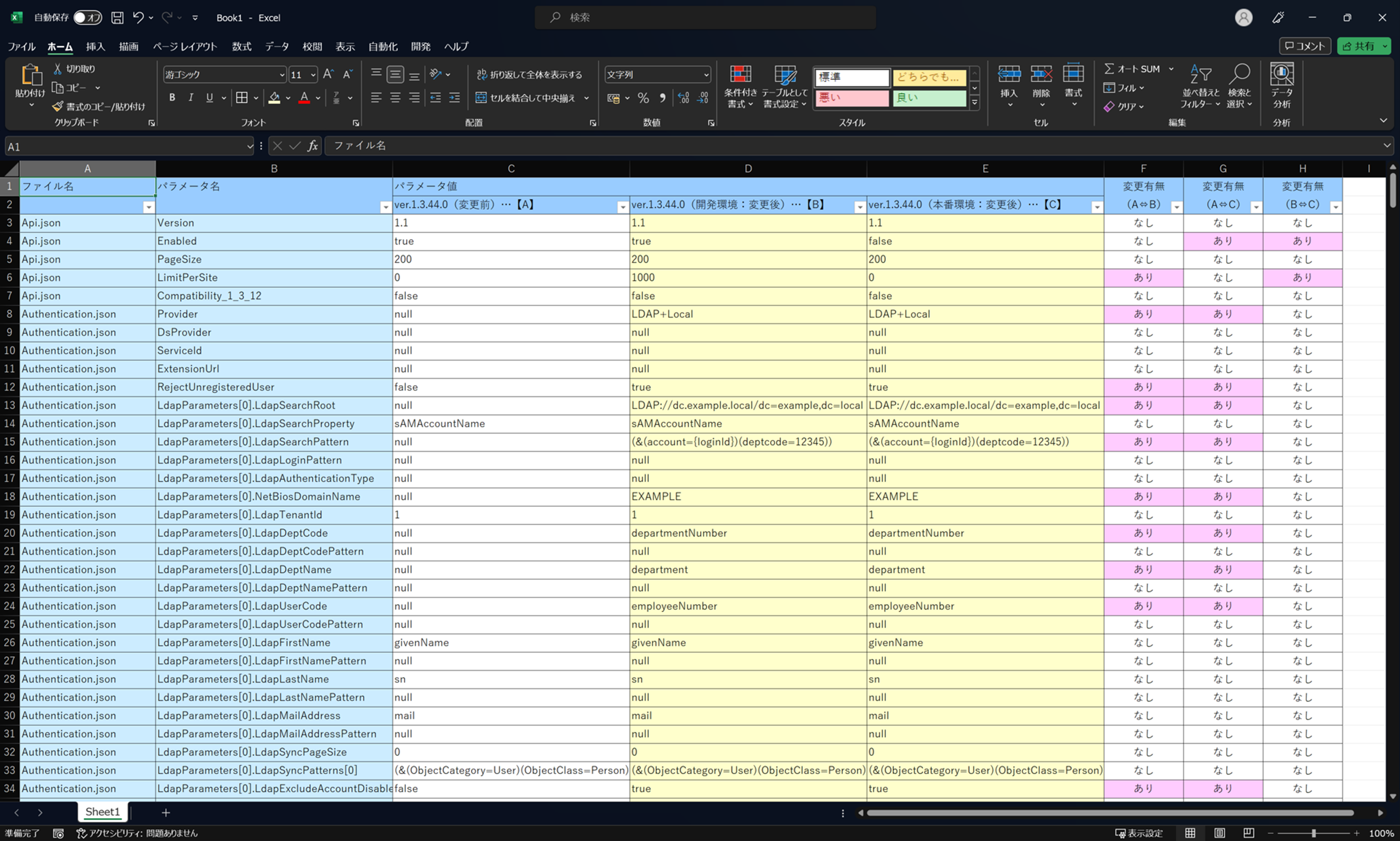The height and width of the screenshot is (841, 1400).
Task: Switch to the Page Layout tab
Action: point(185,46)
